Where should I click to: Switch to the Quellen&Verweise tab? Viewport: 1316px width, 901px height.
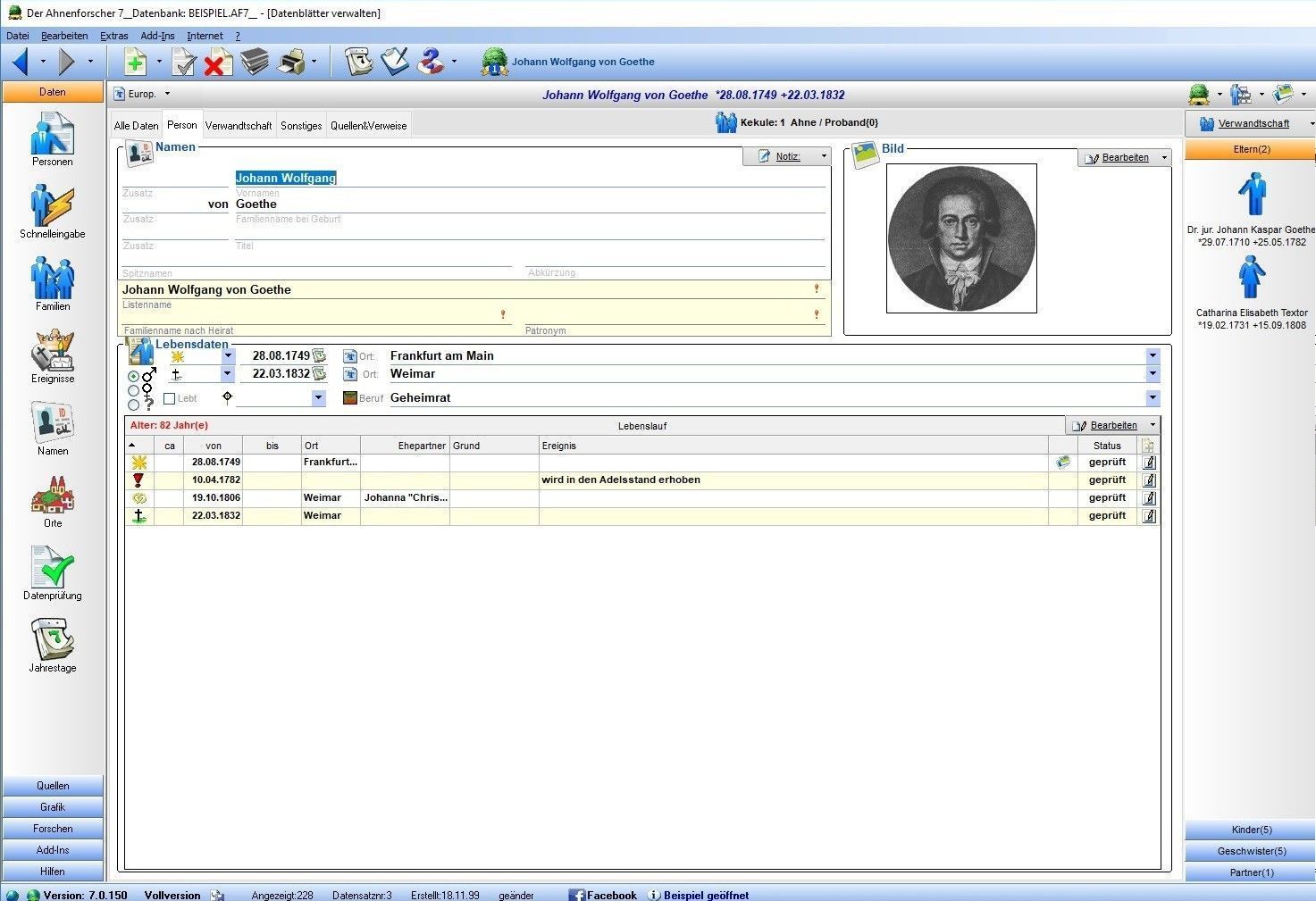(x=368, y=126)
